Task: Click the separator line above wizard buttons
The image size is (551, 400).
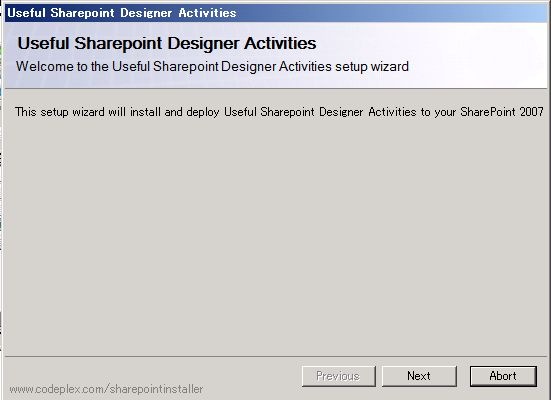Action: 276,356
